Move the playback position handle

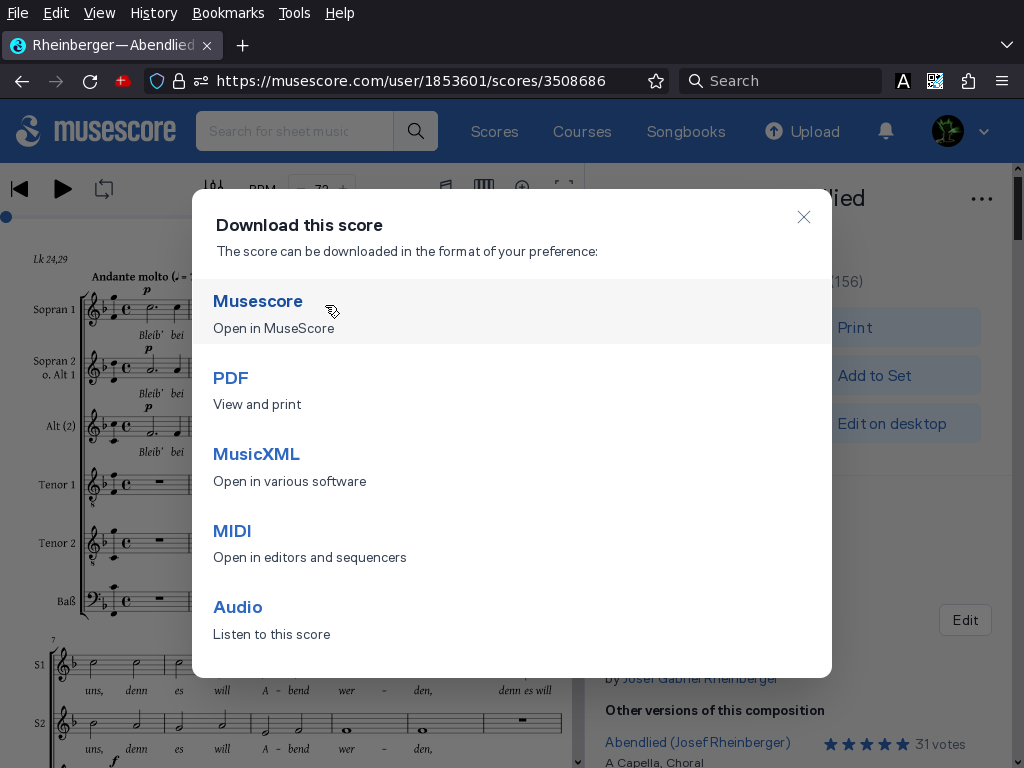click(x=6, y=217)
